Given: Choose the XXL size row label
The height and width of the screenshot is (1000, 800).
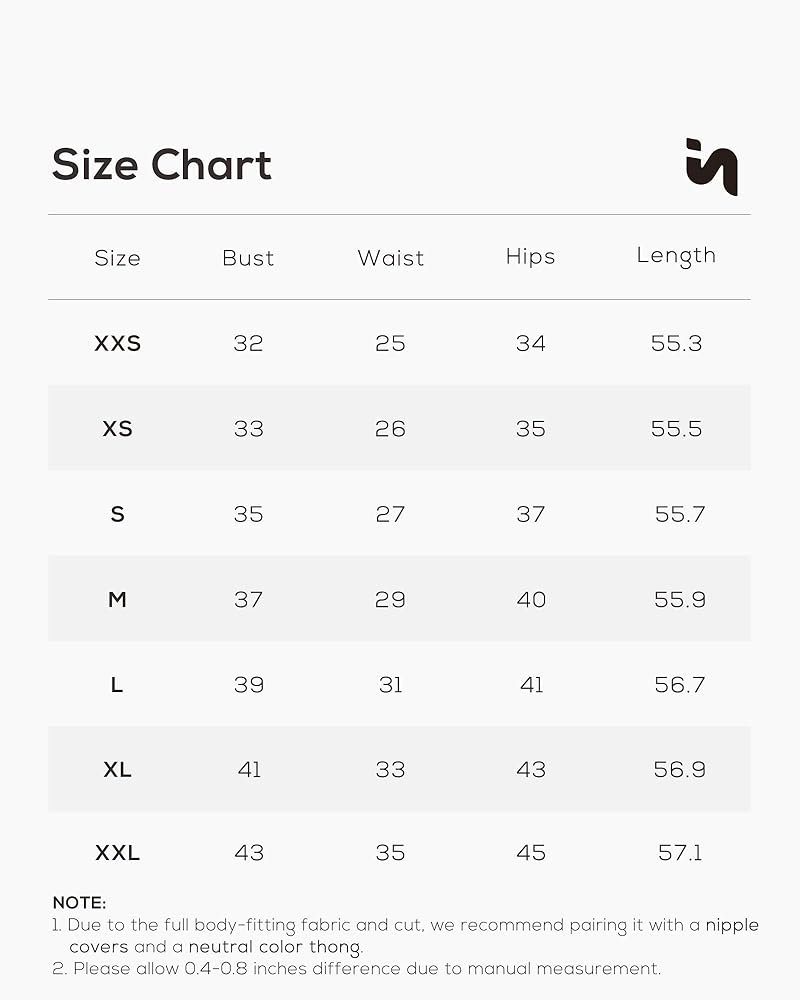Looking at the screenshot, I should click(x=118, y=853).
